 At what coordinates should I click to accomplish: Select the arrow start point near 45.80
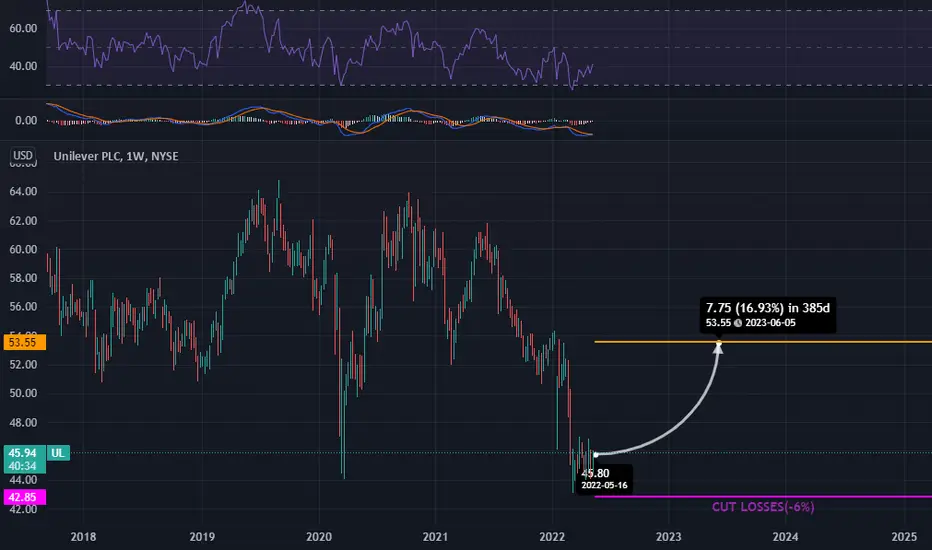[x=596, y=455]
